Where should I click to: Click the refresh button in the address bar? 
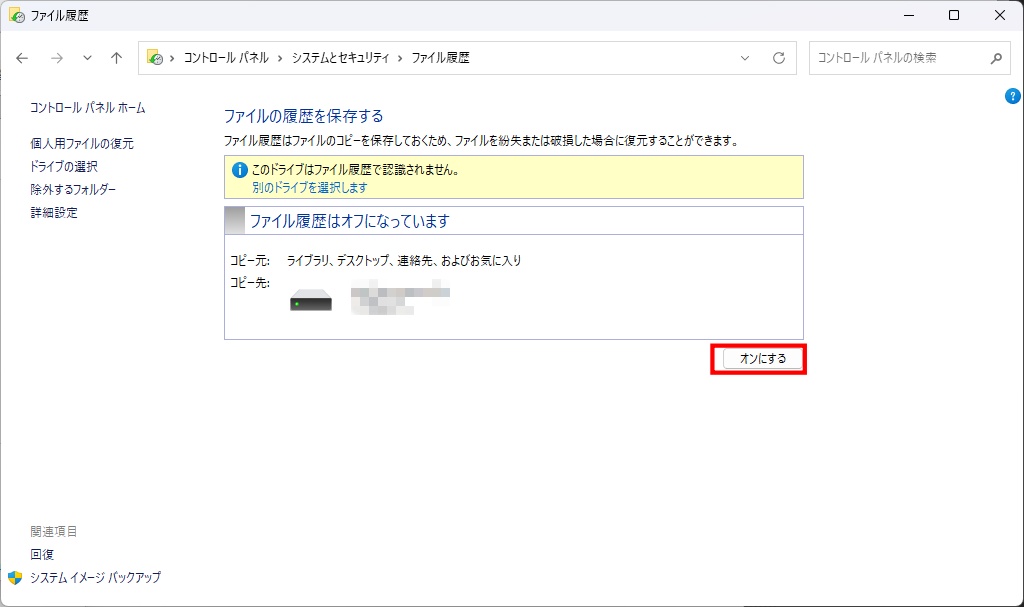coord(778,58)
